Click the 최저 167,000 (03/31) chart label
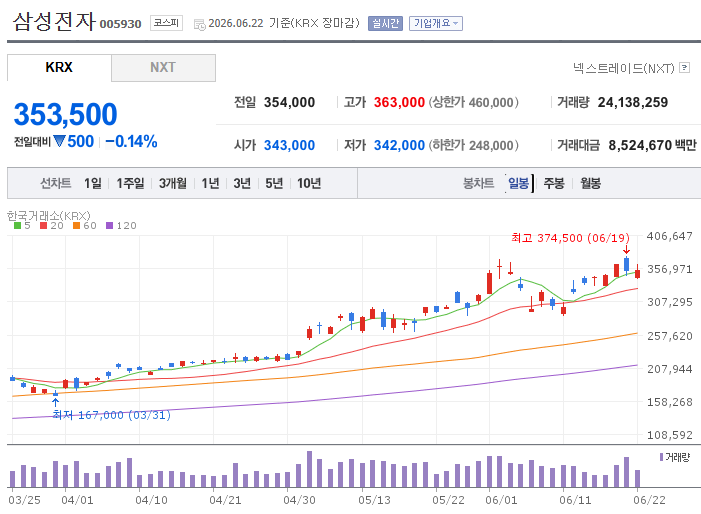Viewport: 701px width, 514px height. click(111, 415)
